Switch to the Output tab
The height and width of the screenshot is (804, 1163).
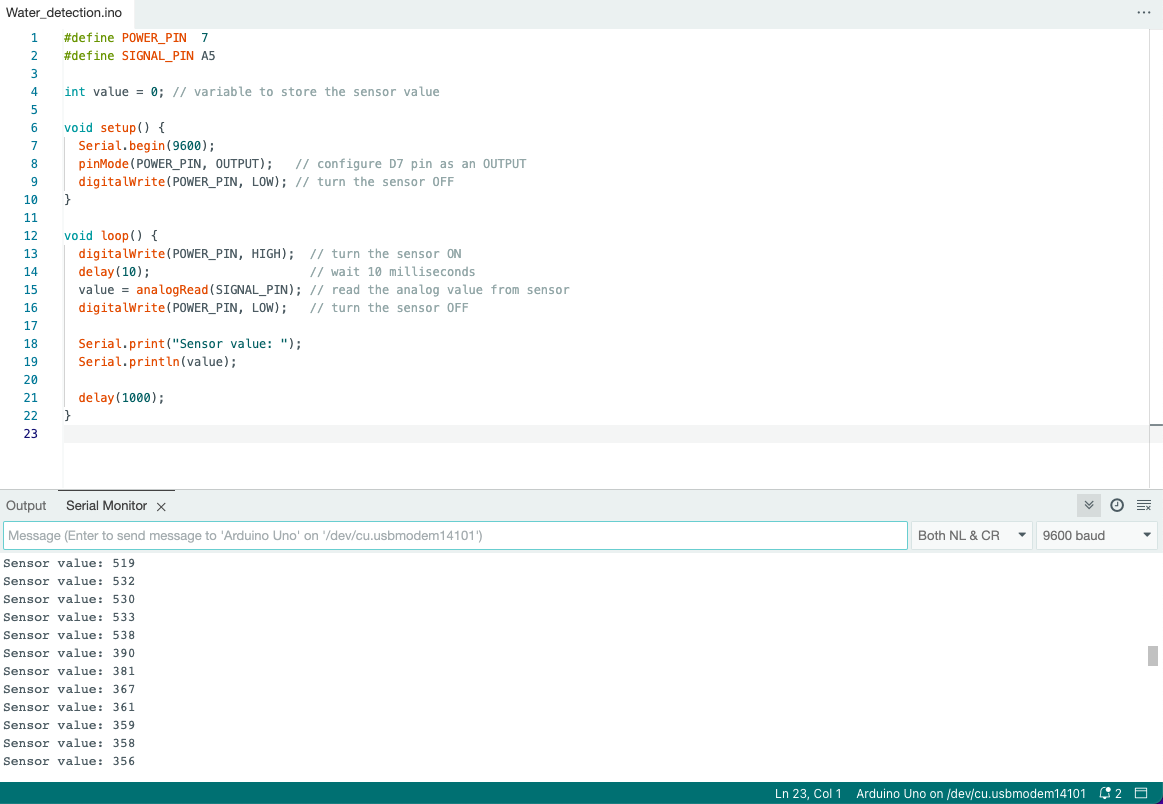(26, 506)
